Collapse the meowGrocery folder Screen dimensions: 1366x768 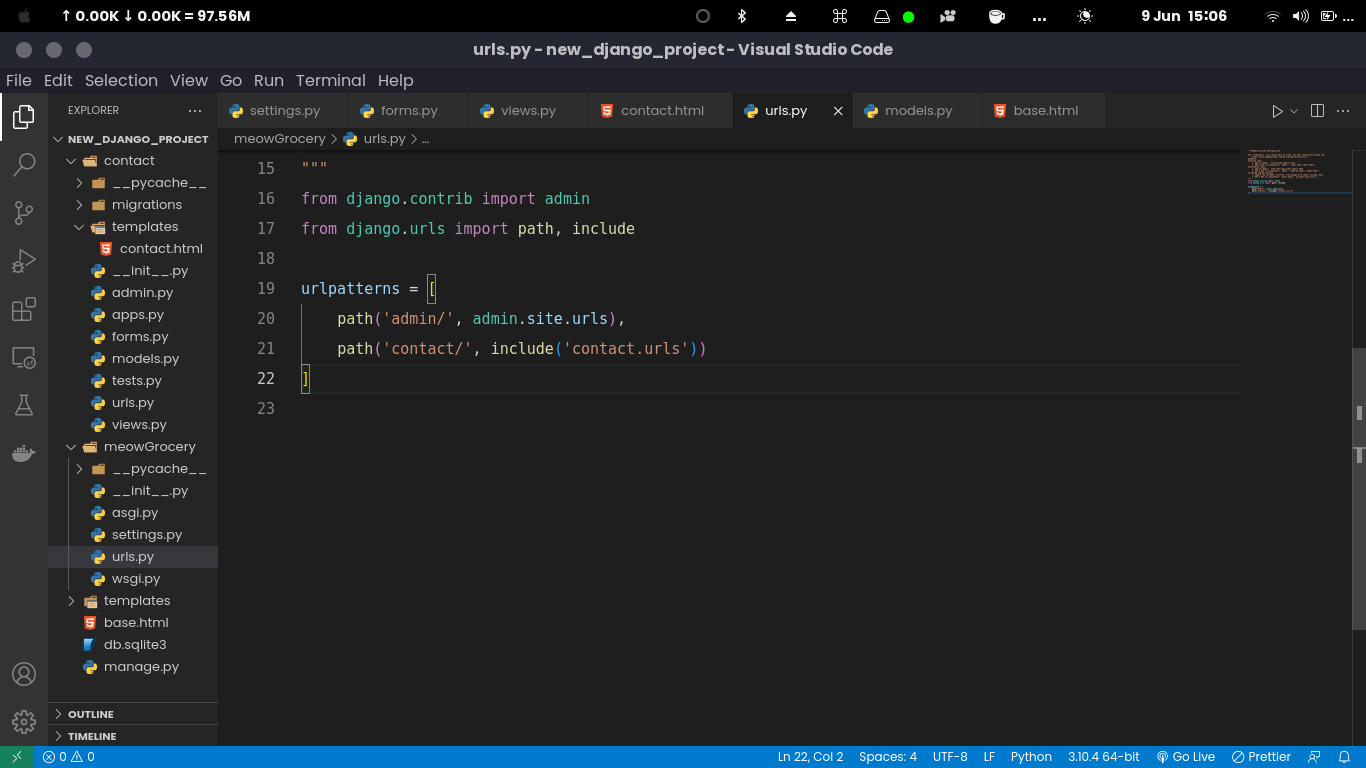(x=133, y=447)
